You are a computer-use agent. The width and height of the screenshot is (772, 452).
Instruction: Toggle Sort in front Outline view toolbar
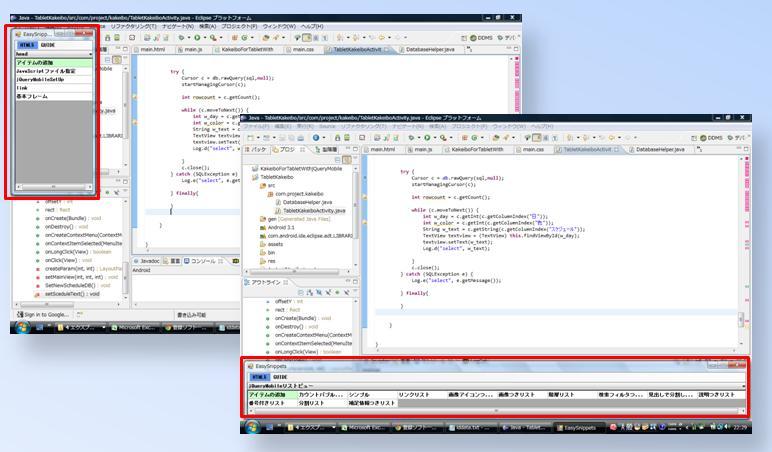click(x=310, y=292)
